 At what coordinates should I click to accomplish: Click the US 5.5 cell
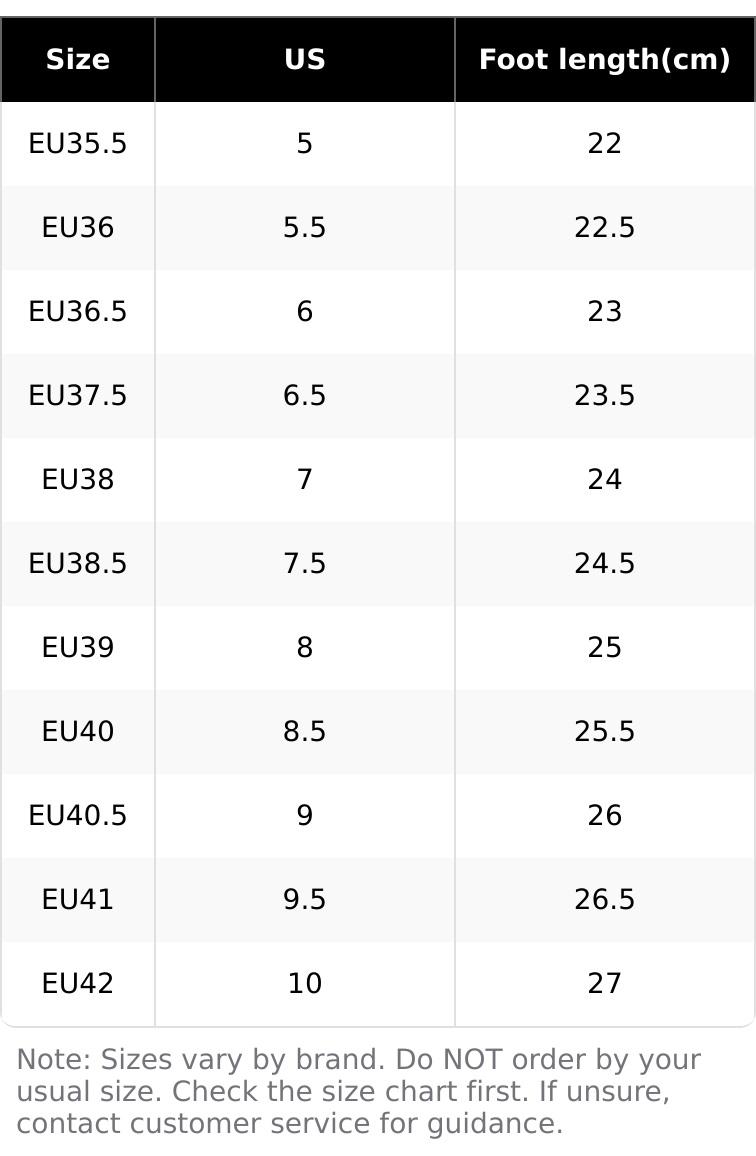(x=304, y=228)
